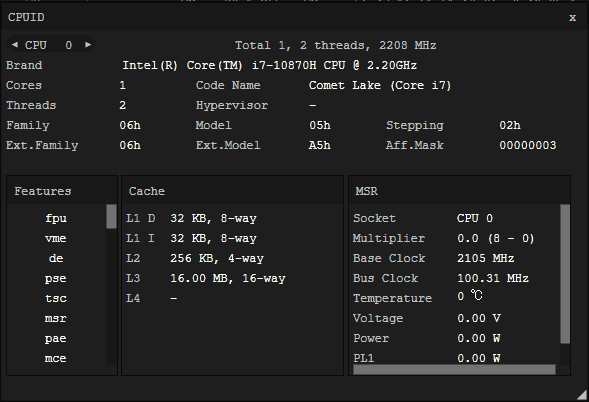Click the L2 256 KB cache row

pos(195,258)
